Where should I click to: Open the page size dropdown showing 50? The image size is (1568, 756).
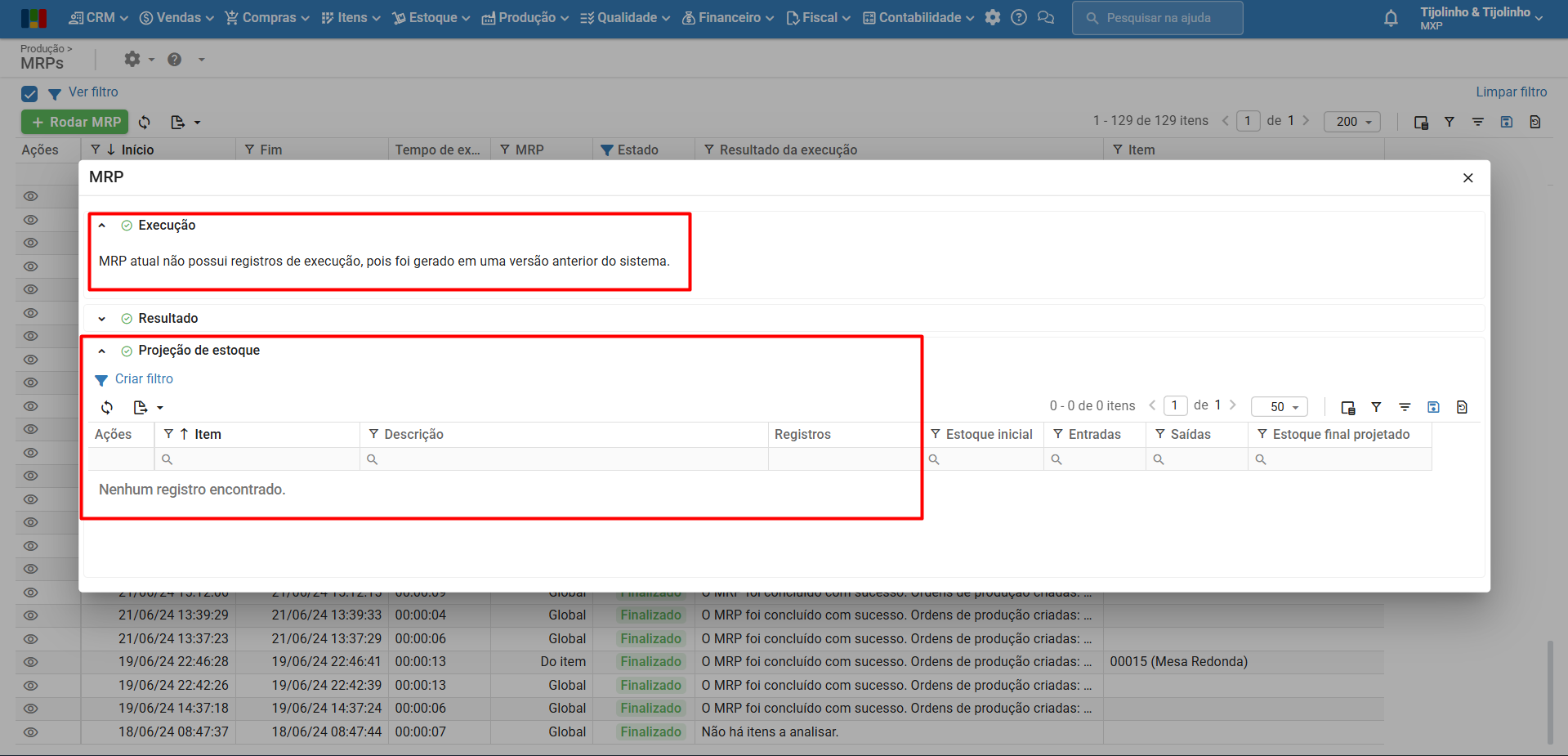pyautogui.click(x=1280, y=407)
